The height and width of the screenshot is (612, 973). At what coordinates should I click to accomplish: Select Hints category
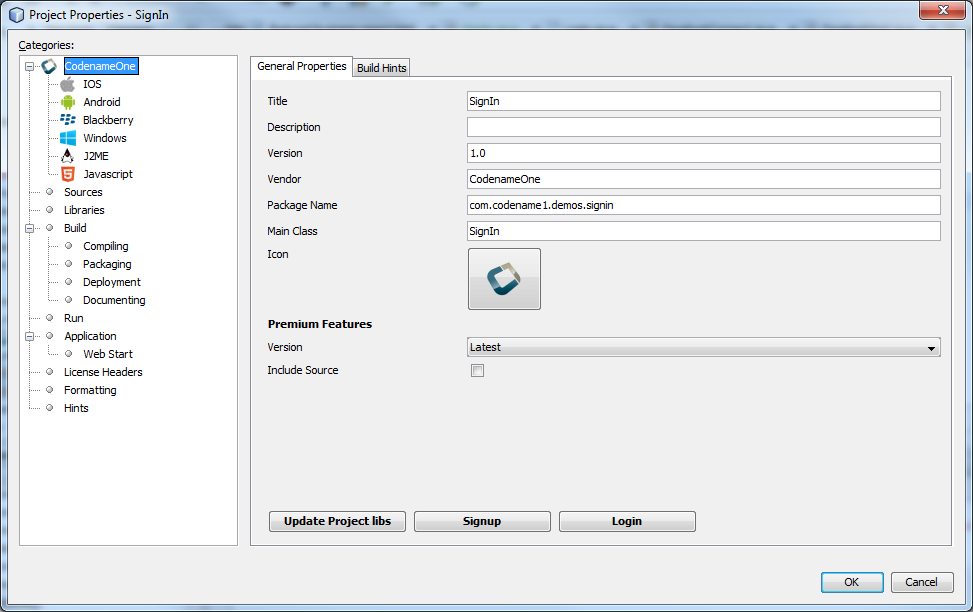(x=76, y=408)
